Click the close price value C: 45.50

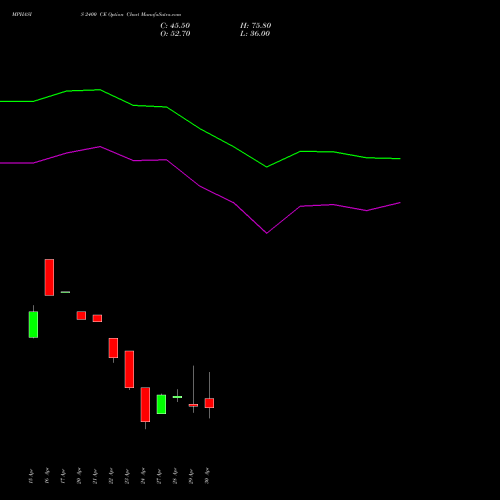pyautogui.click(x=175, y=26)
